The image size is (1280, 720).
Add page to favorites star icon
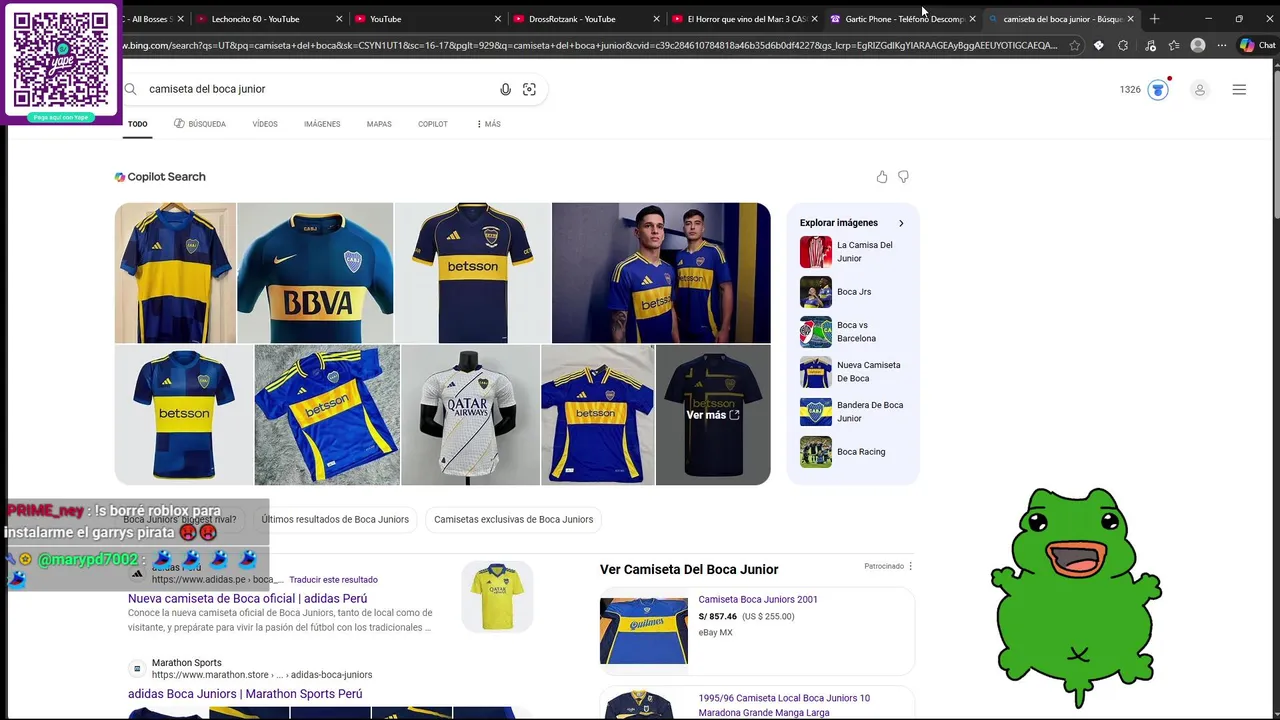coord(1075,45)
